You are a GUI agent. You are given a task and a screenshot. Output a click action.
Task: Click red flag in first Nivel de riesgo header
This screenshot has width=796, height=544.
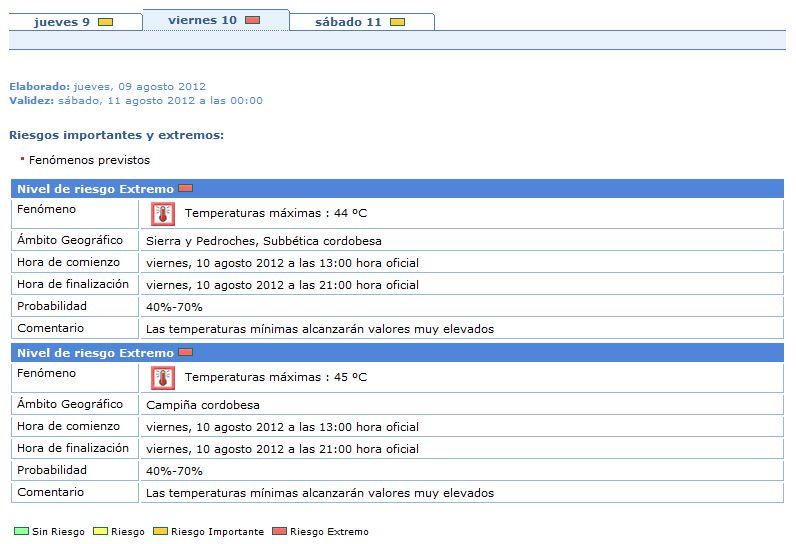click(x=185, y=188)
